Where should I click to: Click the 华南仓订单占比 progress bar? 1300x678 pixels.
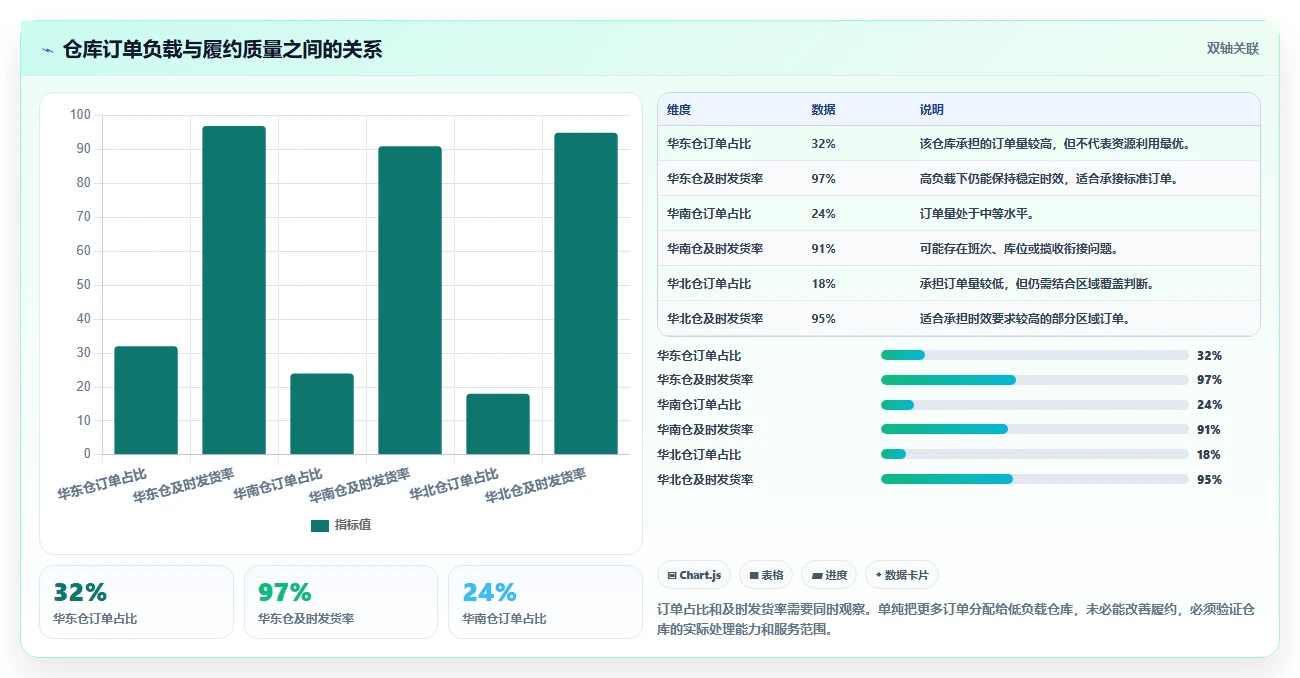(1035, 405)
